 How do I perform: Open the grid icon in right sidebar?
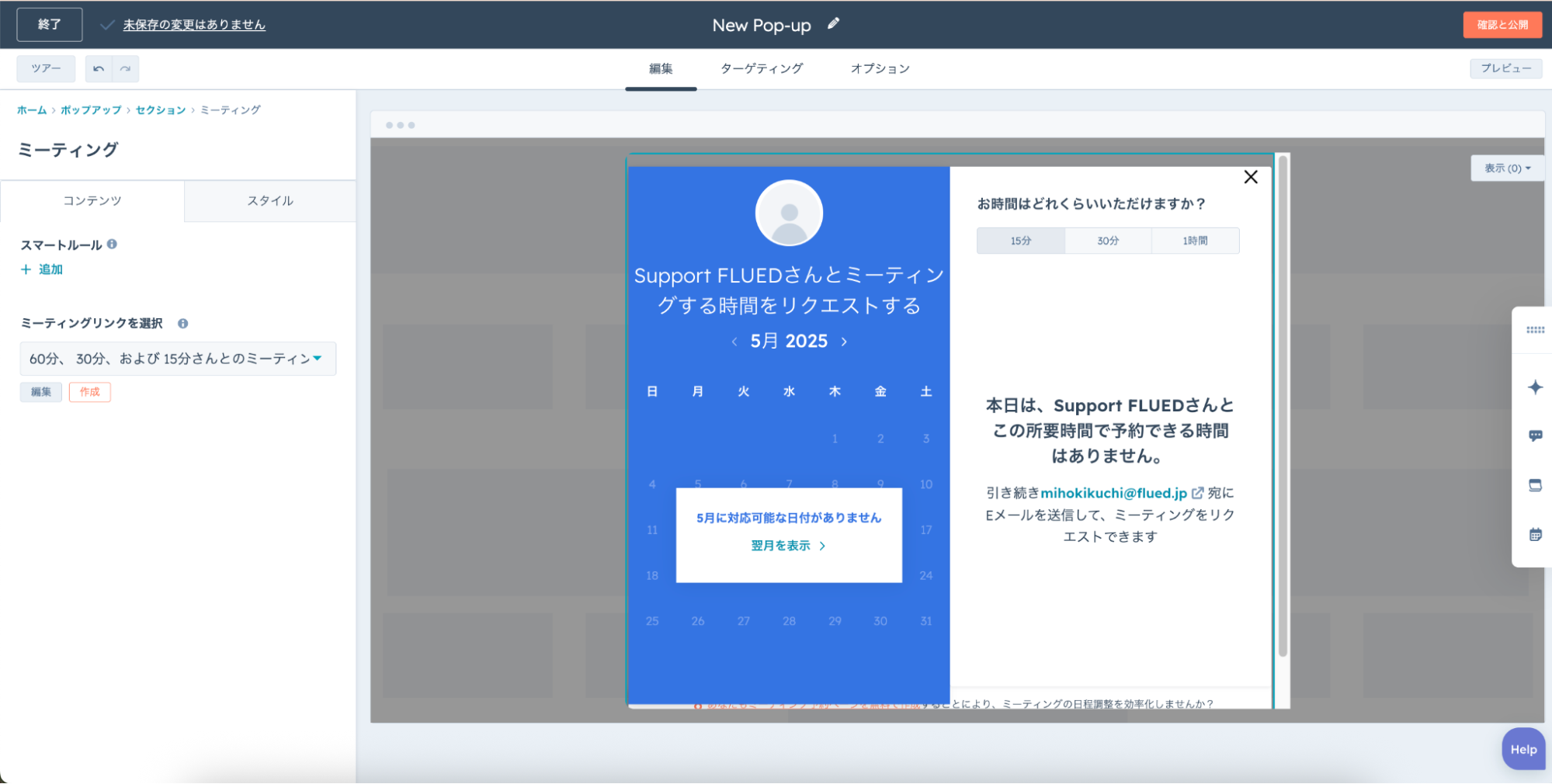tap(1535, 330)
